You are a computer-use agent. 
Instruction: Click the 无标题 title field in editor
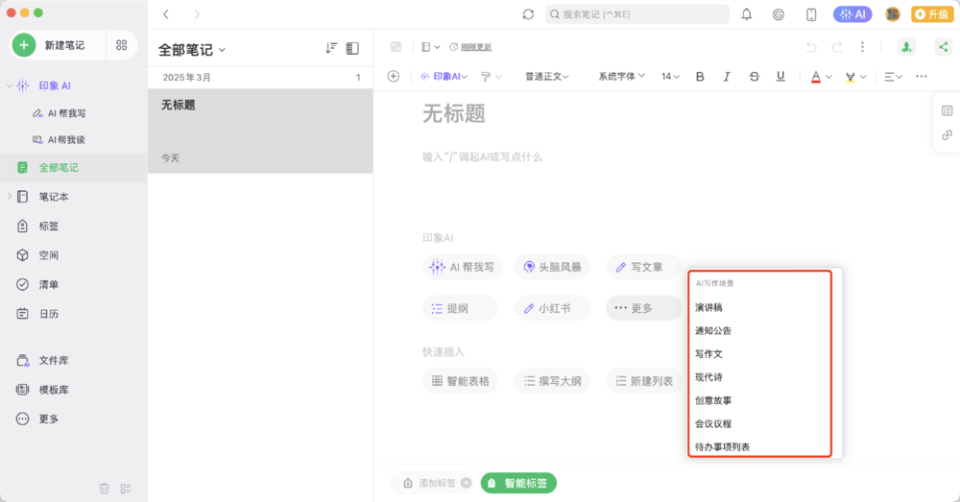[454, 114]
